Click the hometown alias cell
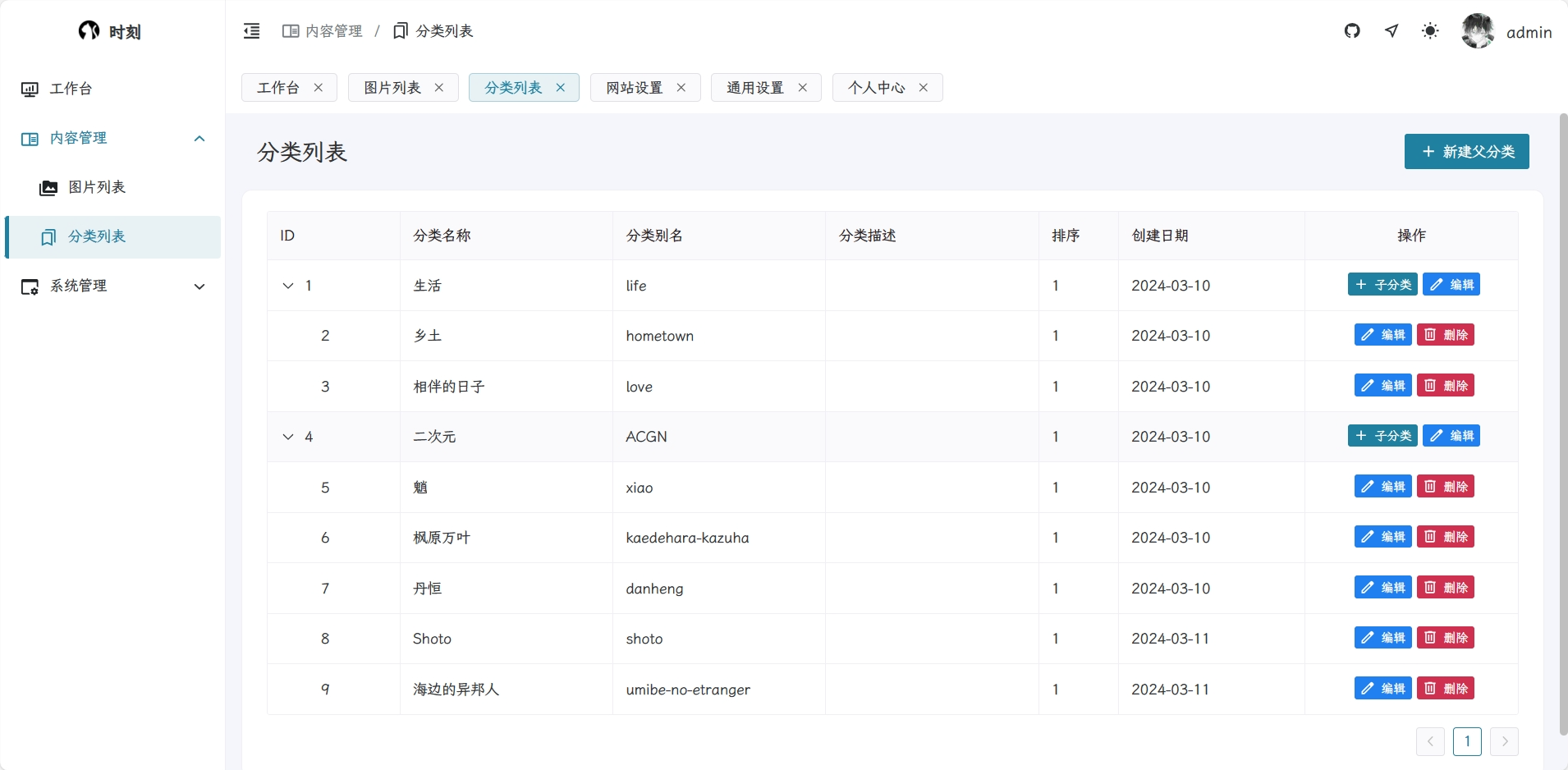Screen dimensions: 1568x770 719,336
